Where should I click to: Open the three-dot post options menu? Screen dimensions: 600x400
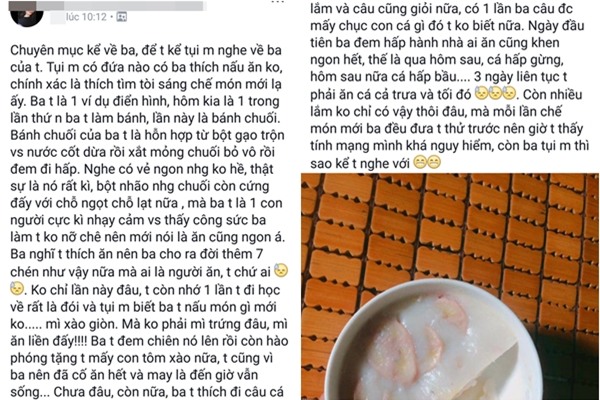[x=278, y=2]
